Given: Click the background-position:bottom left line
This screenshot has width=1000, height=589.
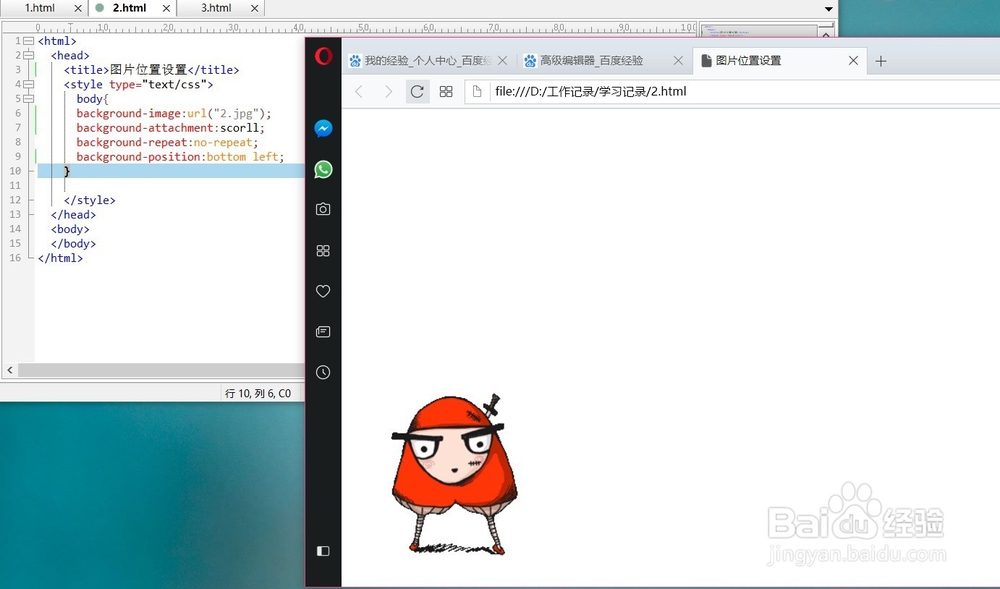Looking at the screenshot, I should point(180,157).
